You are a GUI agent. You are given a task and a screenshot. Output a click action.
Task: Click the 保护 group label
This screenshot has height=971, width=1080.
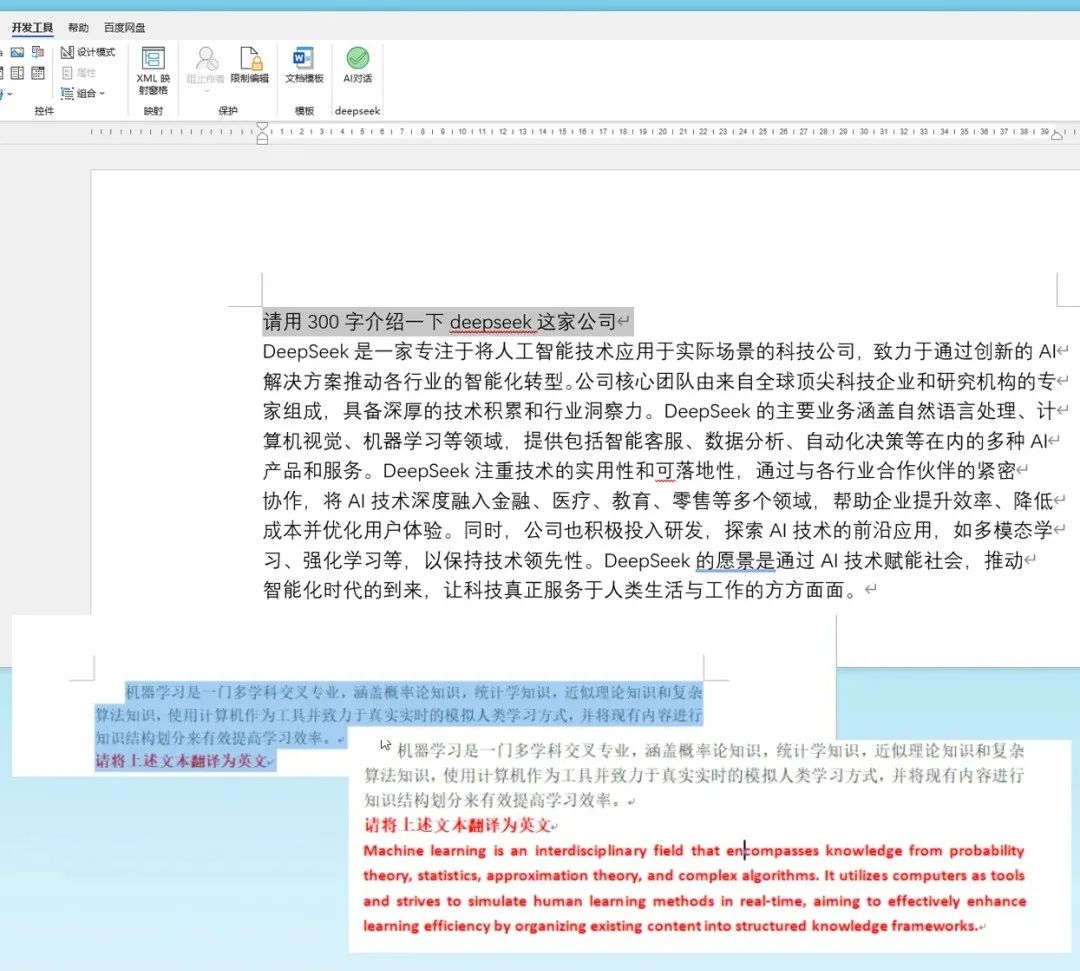click(x=228, y=111)
